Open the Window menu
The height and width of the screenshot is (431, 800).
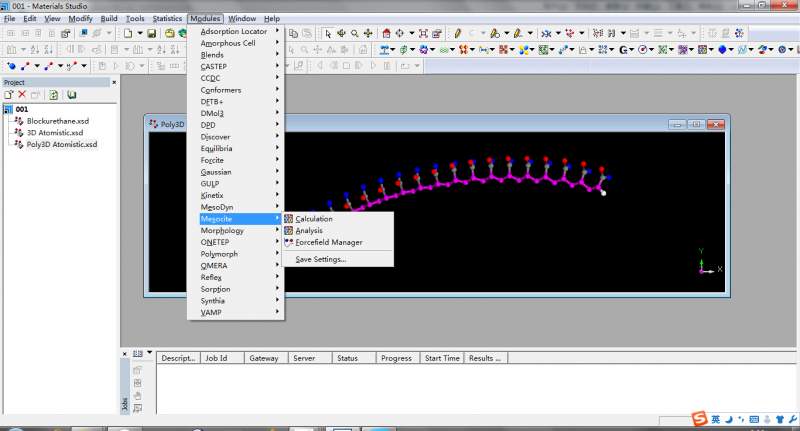(242, 18)
